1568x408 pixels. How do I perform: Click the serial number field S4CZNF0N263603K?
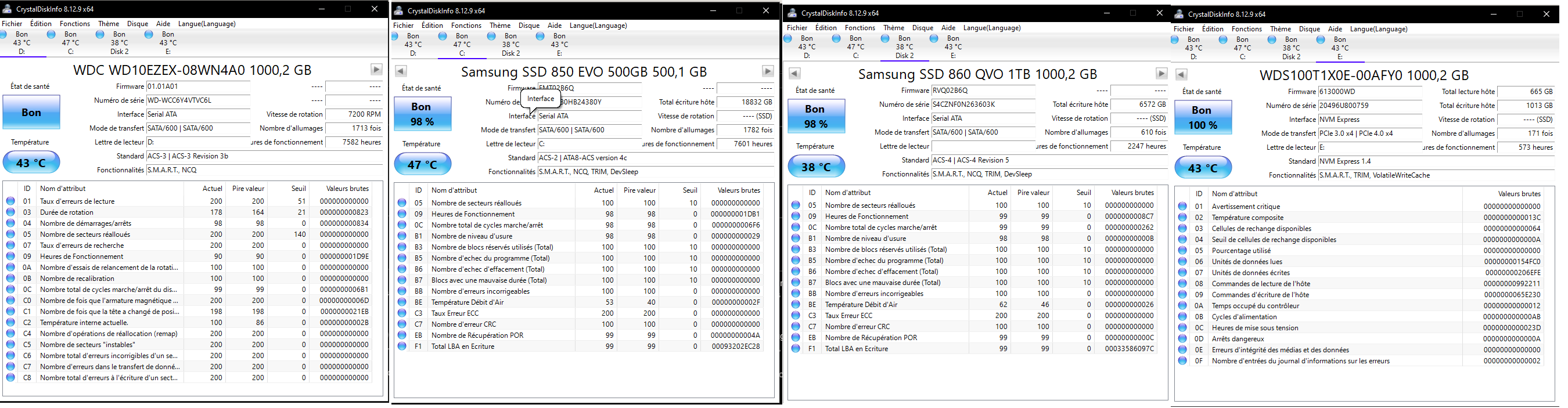click(983, 104)
